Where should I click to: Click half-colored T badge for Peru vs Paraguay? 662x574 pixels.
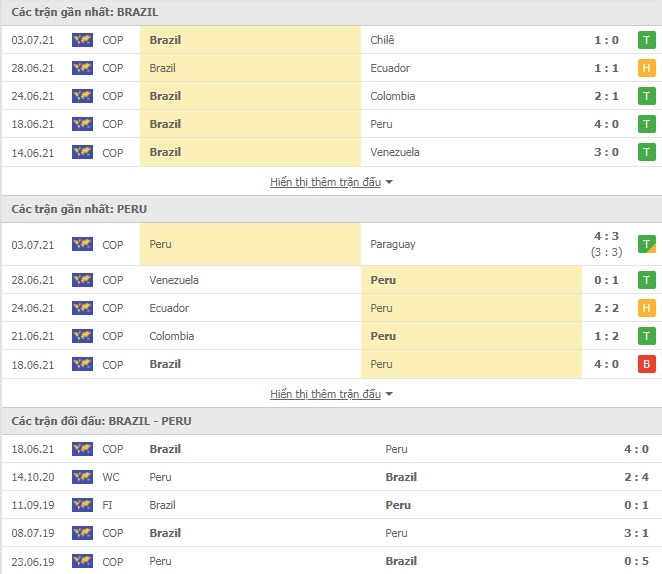(x=646, y=244)
